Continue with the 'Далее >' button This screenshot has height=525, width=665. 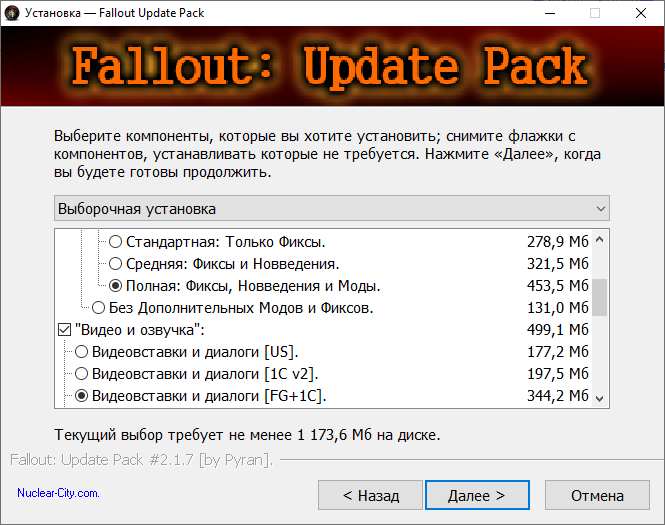tap(478, 495)
